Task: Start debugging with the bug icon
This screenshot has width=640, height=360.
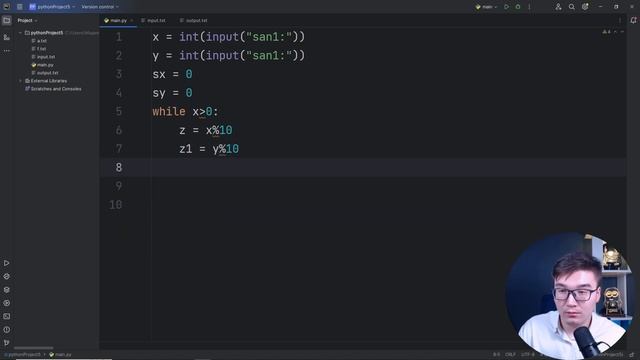Action: pyautogui.click(x=518, y=7)
